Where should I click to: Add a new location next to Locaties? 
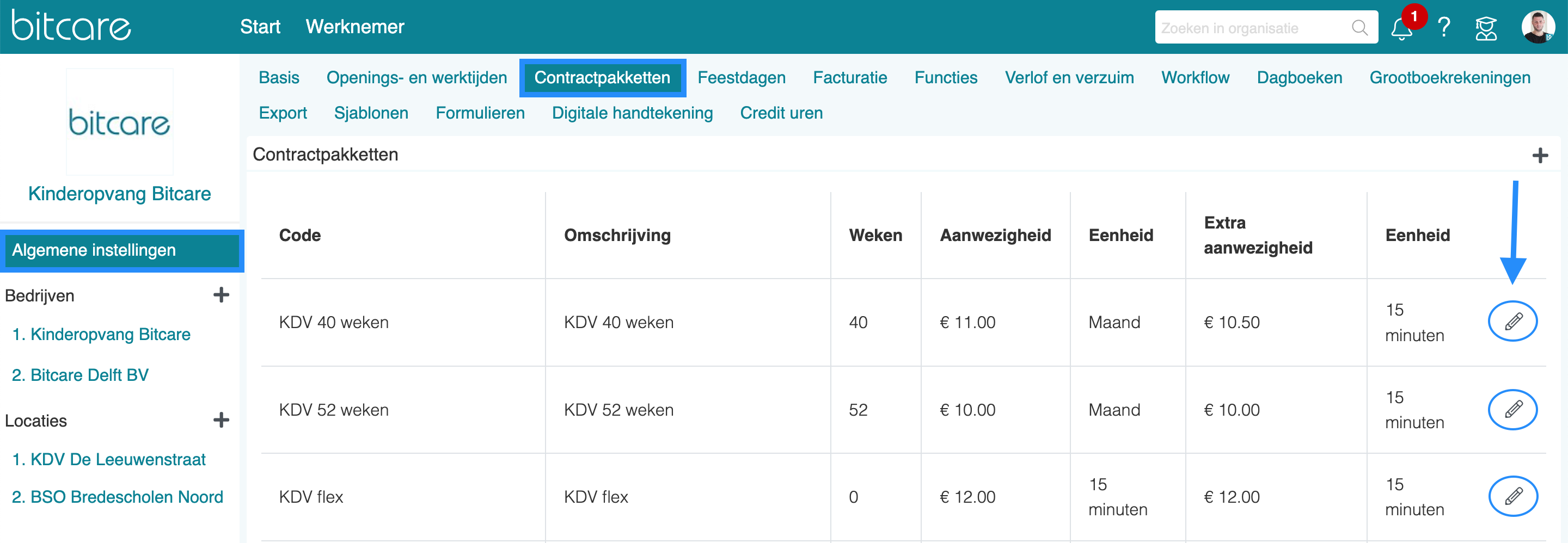(222, 419)
